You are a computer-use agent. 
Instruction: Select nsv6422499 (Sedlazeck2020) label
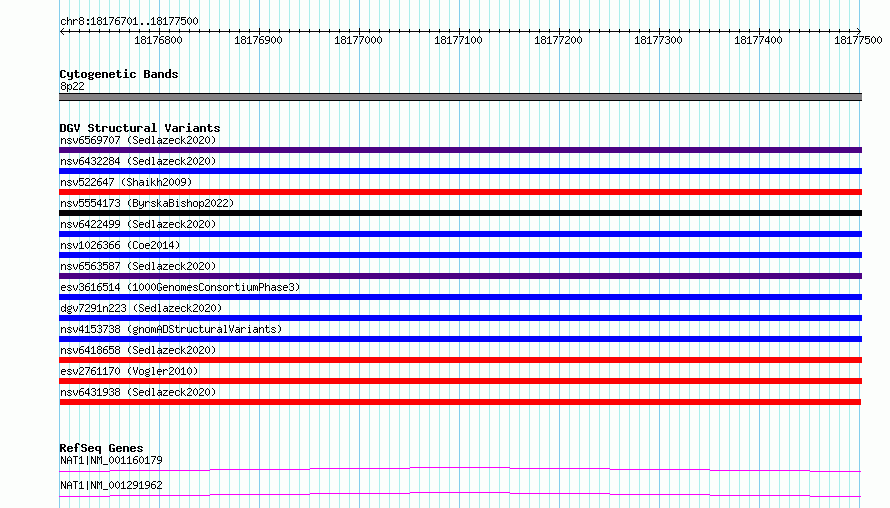click(x=138, y=224)
